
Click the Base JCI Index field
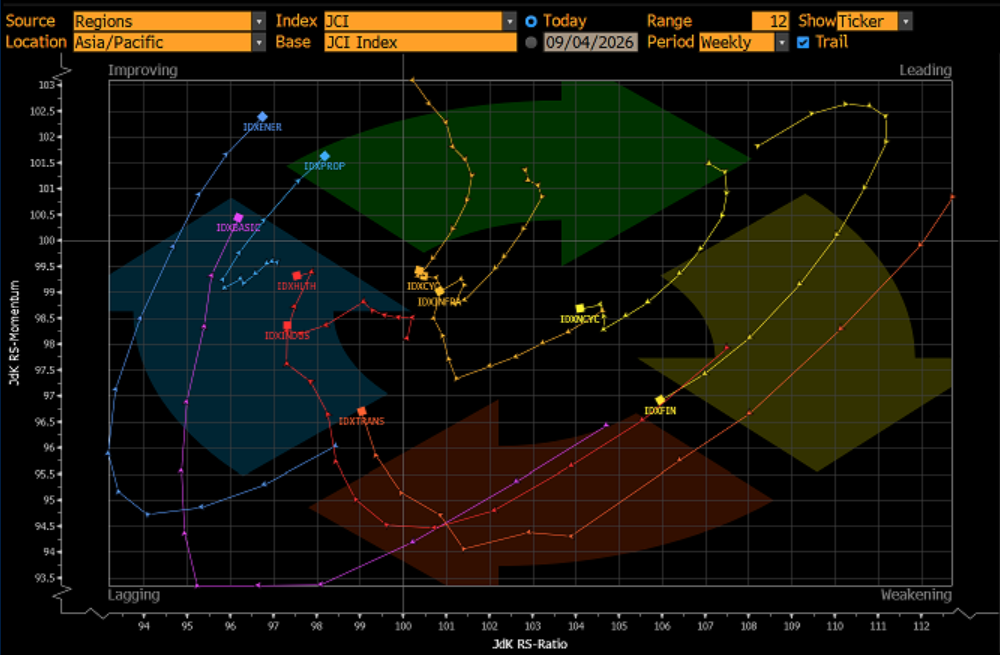[x=420, y=43]
